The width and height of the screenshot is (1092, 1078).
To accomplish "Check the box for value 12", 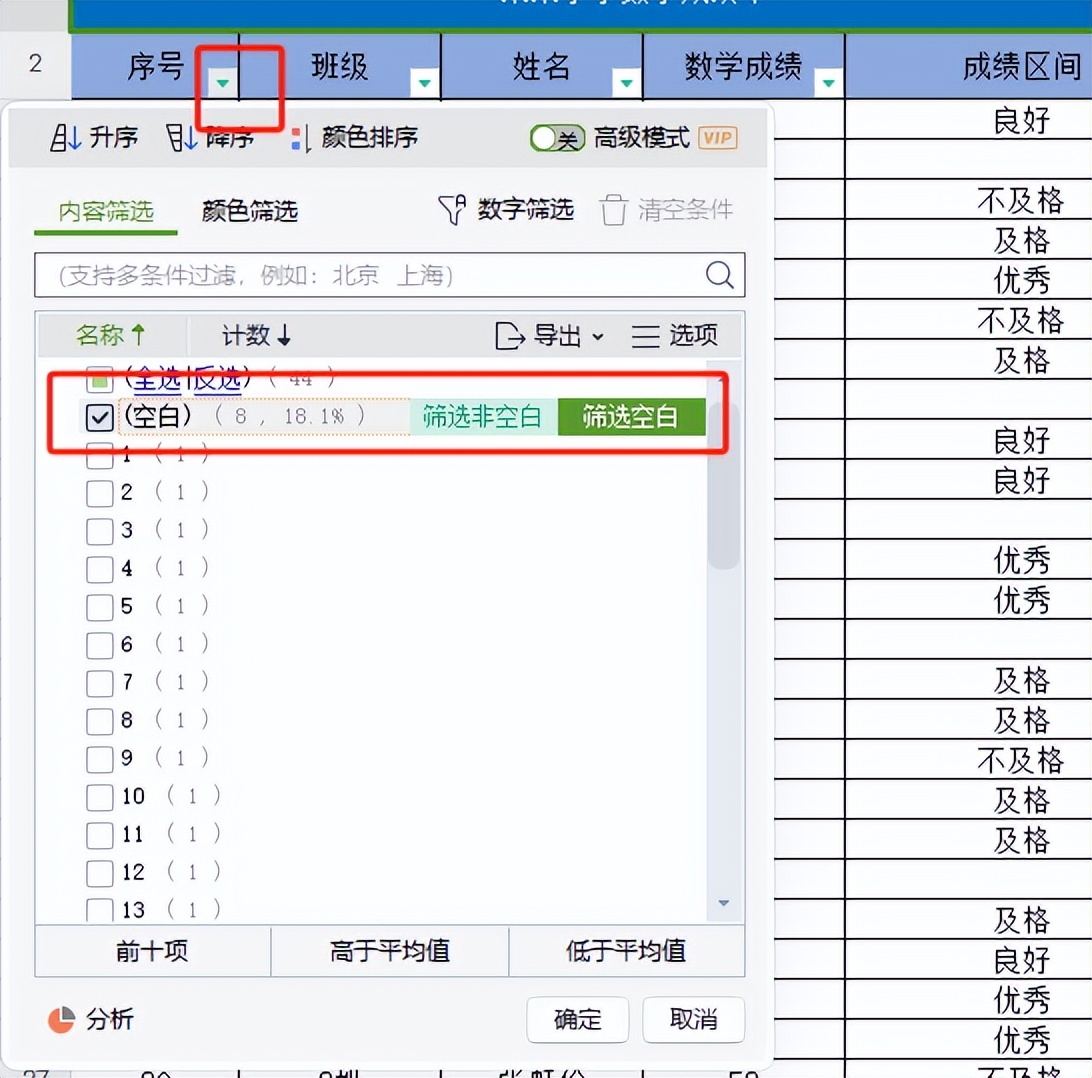I will click(x=100, y=873).
